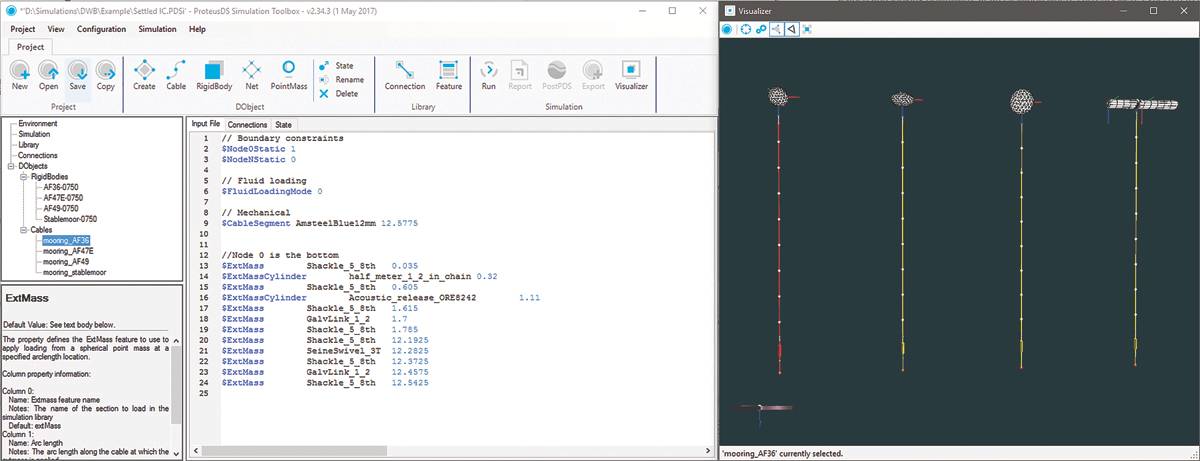Copy the project with the Copy icon
Viewport: 1200px width, 461px height.
point(106,76)
